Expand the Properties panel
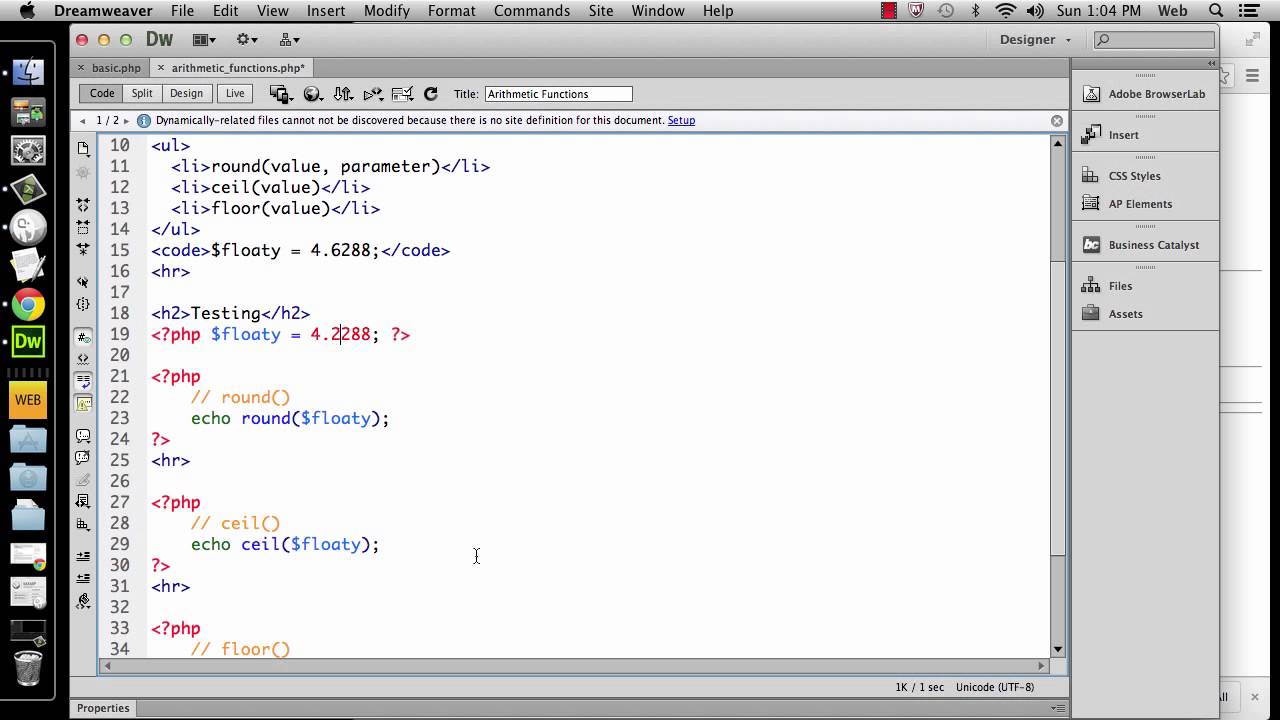Viewport: 1280px width, 720px height. pos(104,708)
